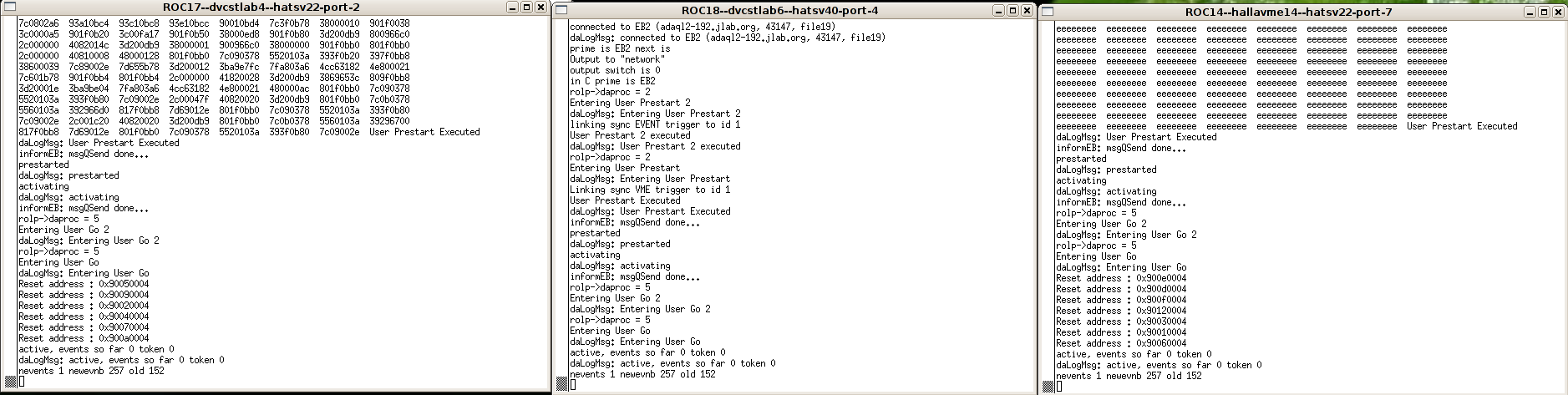This screenshot has height=395, width=1568.
Task: Open window menu icon of ROC17 terminal
Action: pos(9,7)
